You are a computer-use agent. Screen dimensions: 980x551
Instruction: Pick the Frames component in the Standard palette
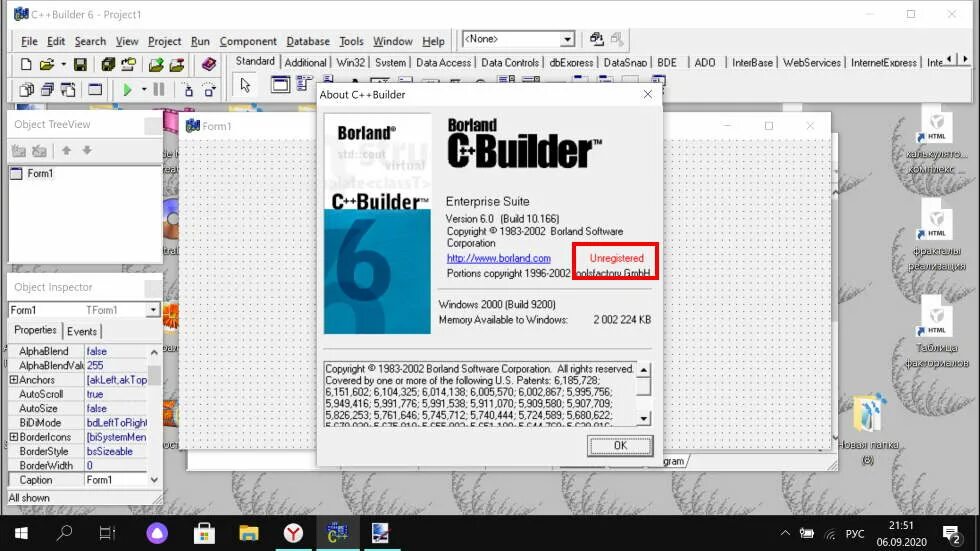(280, 84)
